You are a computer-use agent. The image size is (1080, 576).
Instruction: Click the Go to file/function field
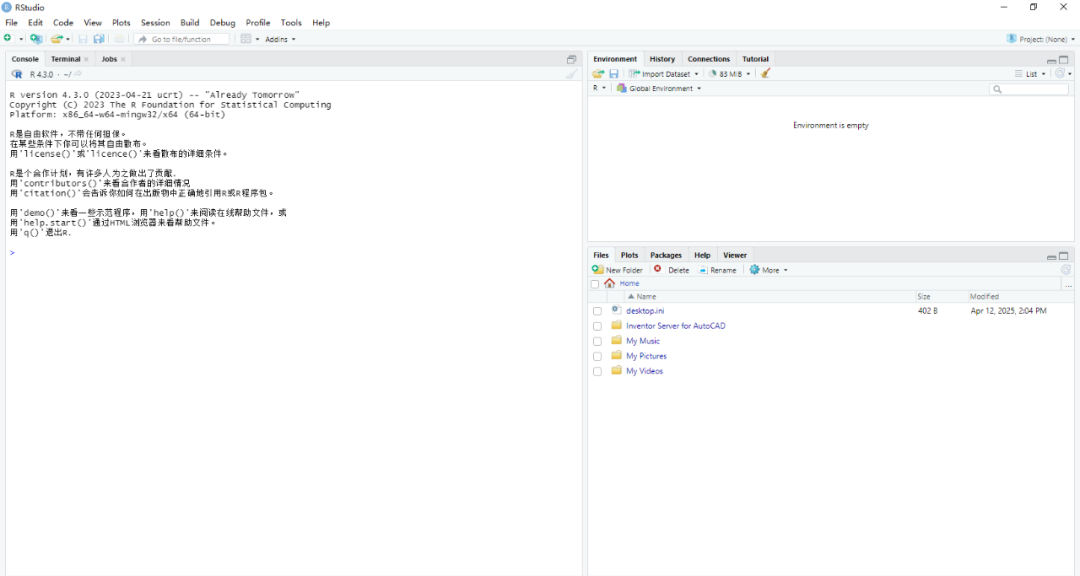pos(185,39)
